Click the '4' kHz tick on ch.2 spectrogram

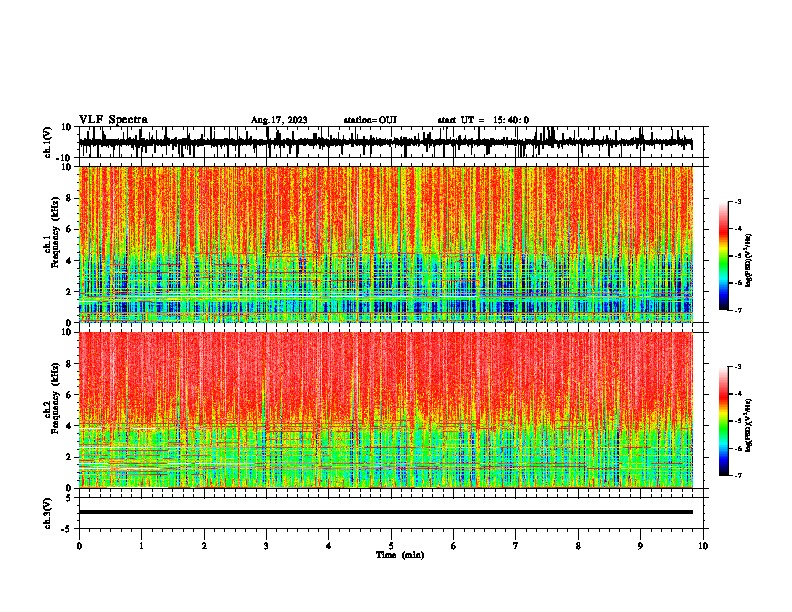70,426
